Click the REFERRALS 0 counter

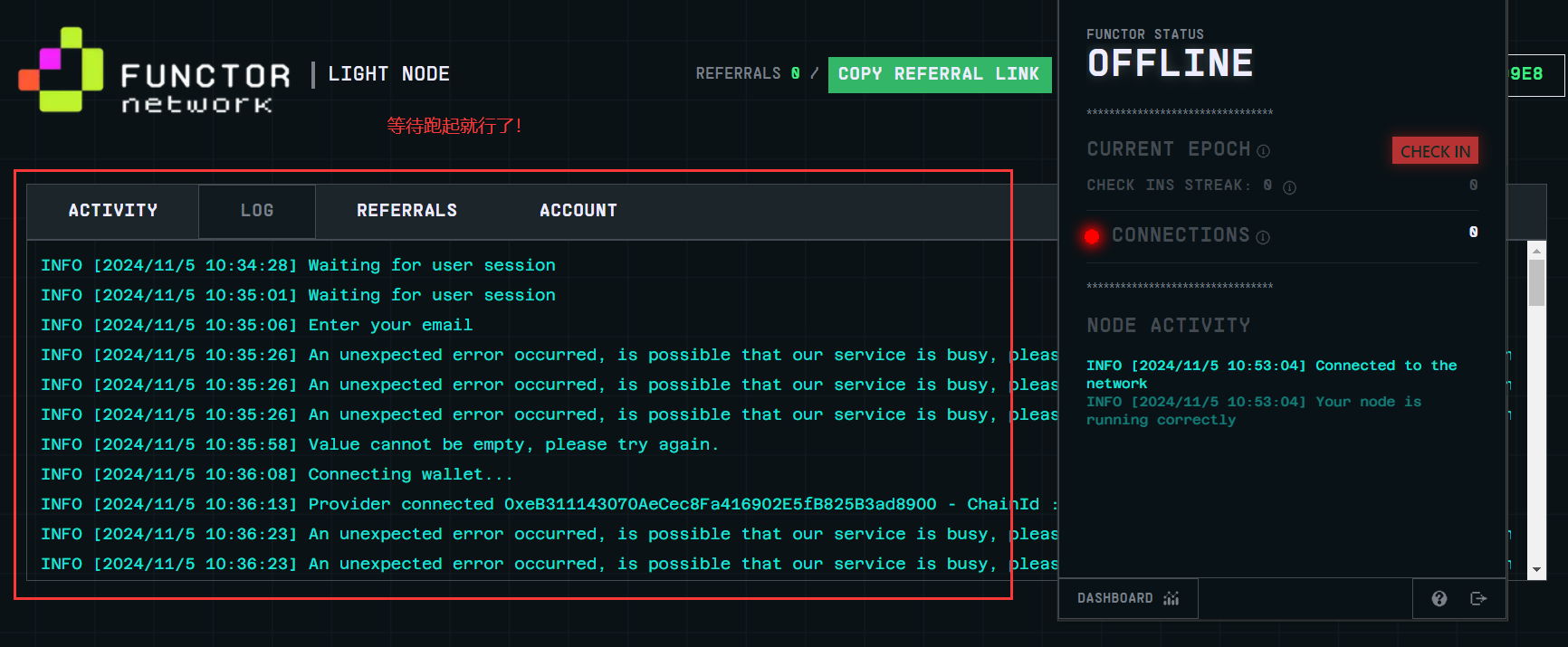click(x=748, y=74)
